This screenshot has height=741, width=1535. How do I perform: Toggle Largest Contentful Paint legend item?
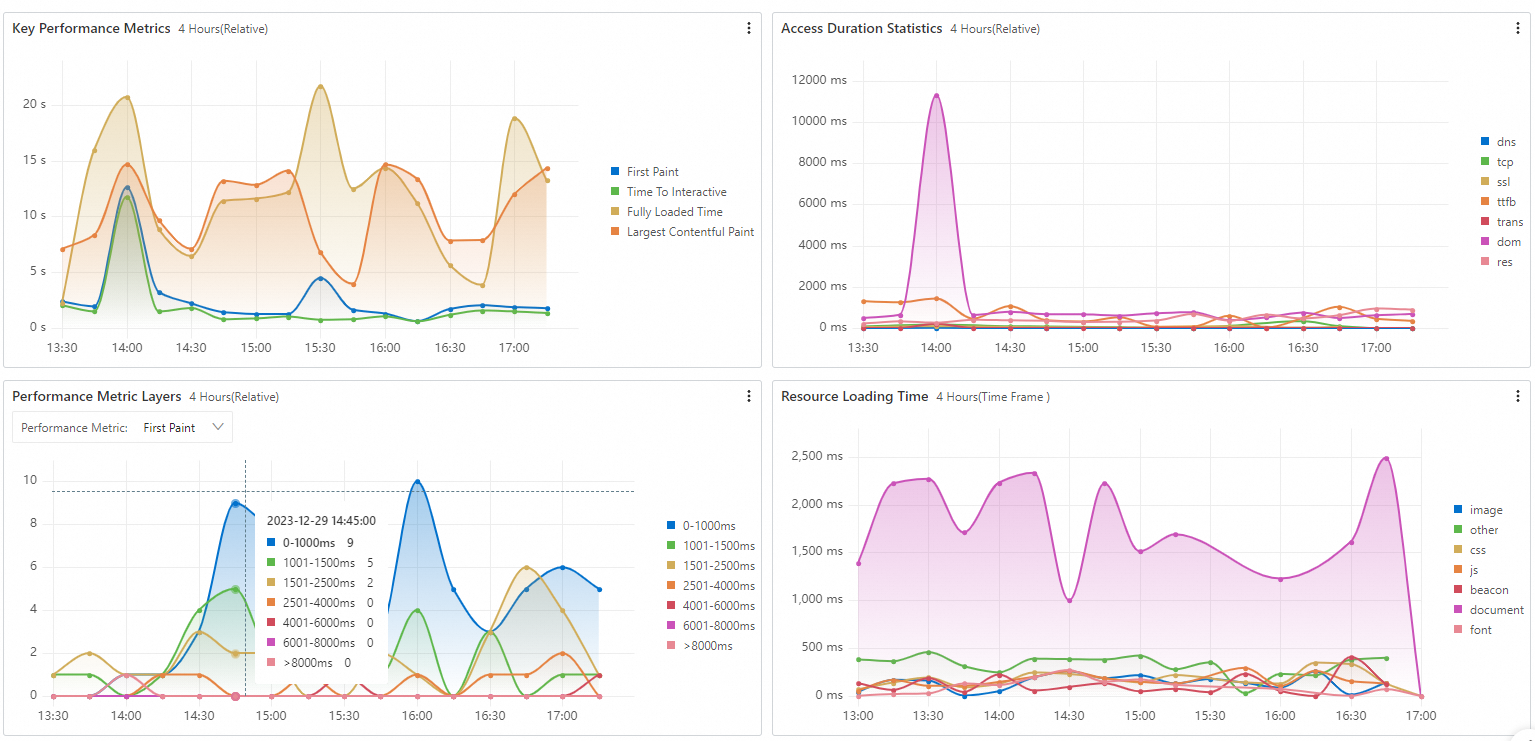tap(682, 232)
